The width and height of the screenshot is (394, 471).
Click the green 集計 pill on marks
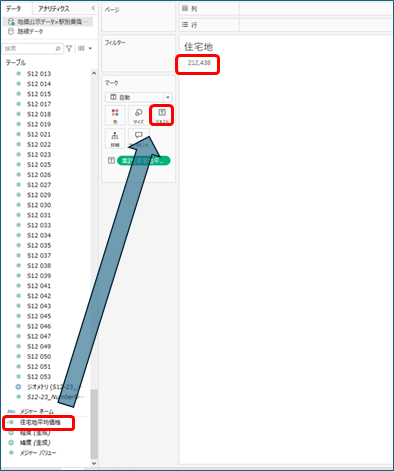coord(144,161)
